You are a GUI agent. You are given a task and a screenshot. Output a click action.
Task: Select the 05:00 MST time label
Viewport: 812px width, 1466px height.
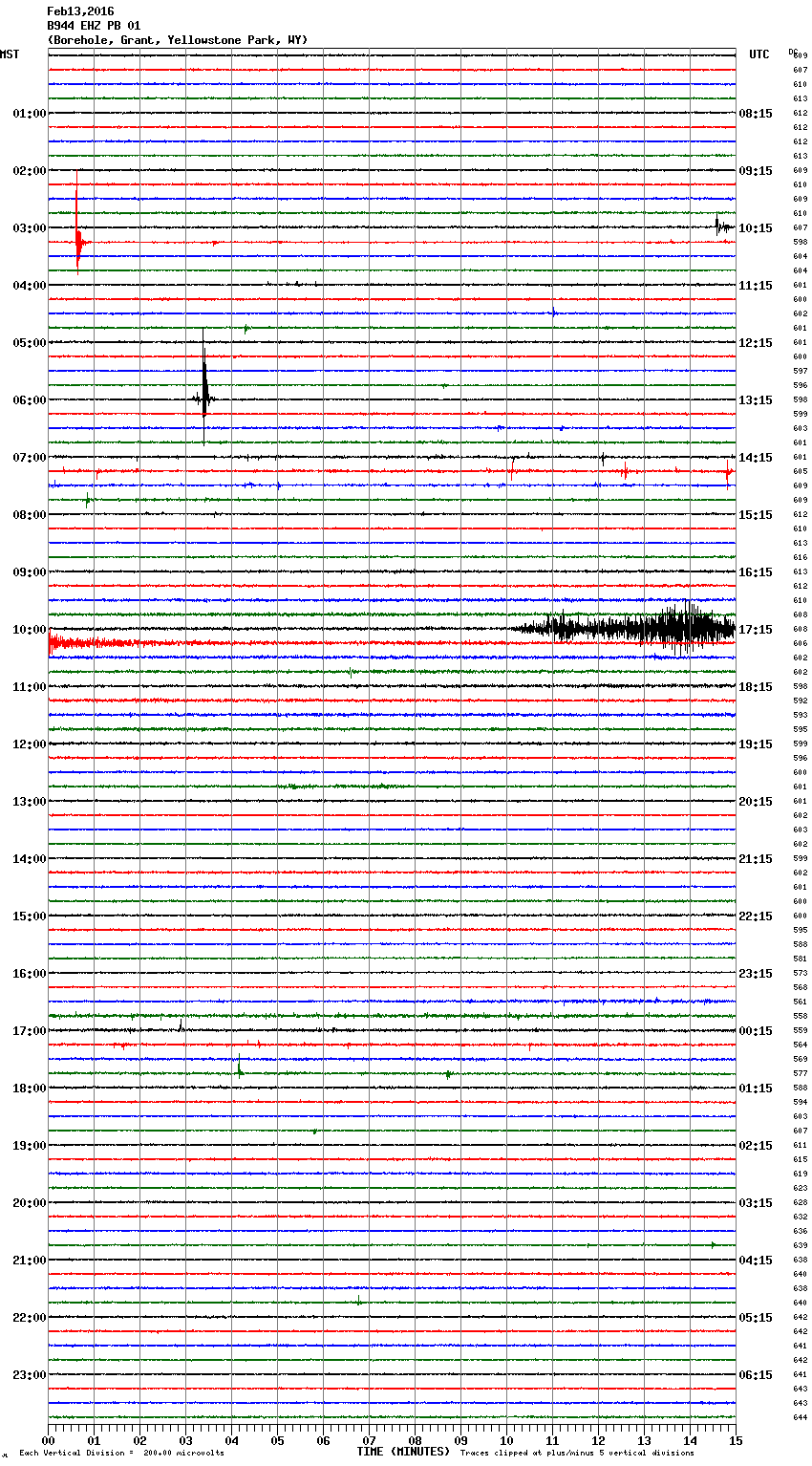pyautogui.click(x=29, y=343)
